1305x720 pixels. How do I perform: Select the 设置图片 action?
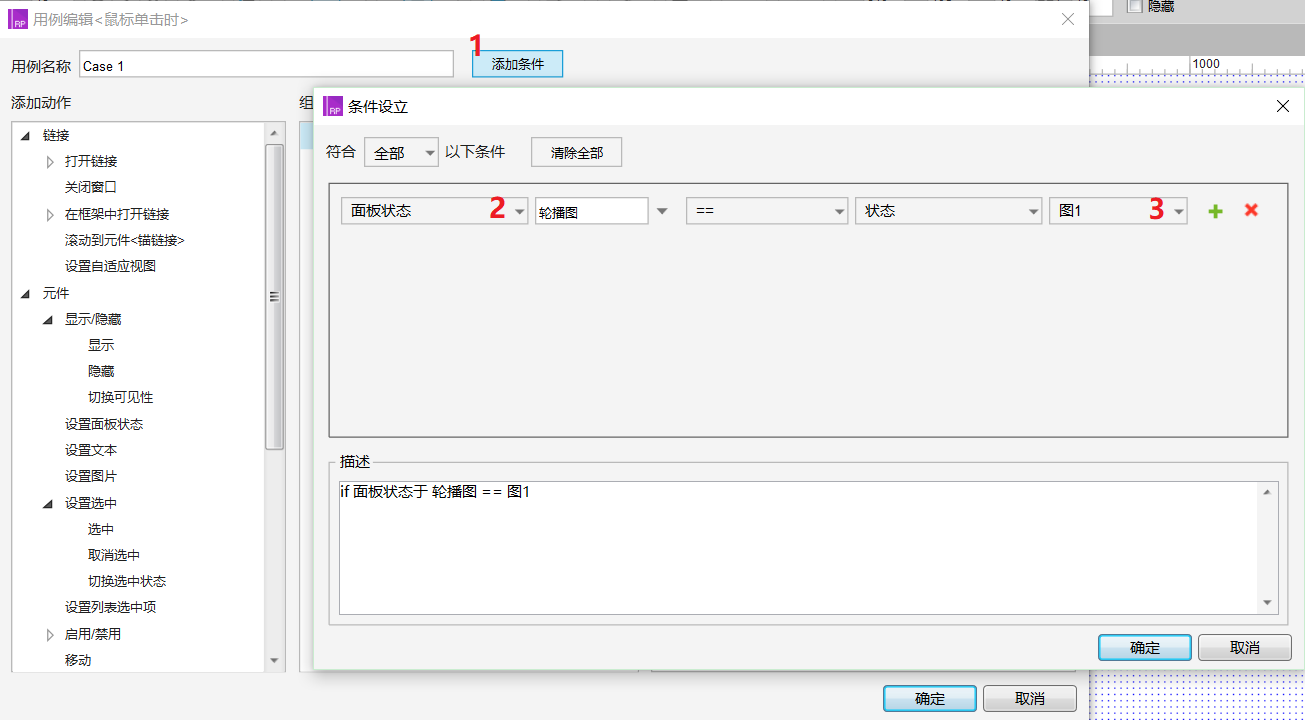91,476
